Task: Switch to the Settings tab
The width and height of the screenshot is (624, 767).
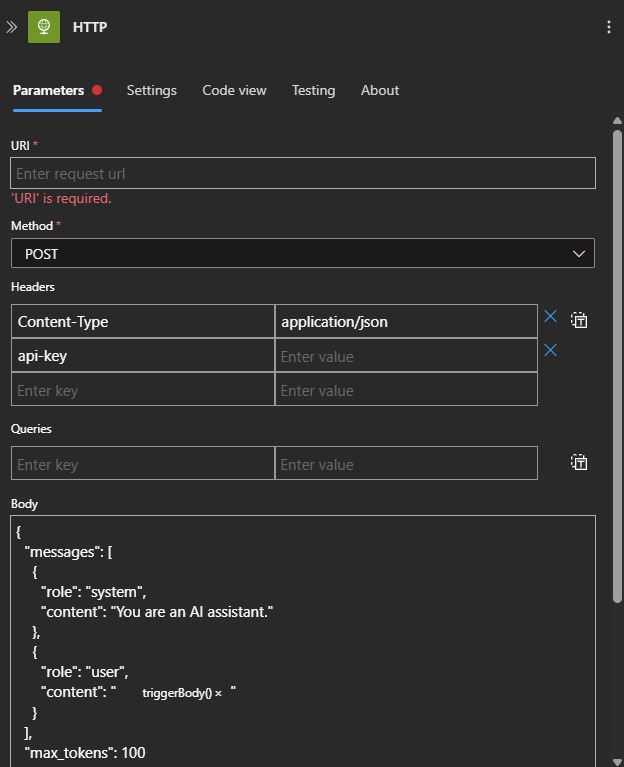Action: [152, 90]
